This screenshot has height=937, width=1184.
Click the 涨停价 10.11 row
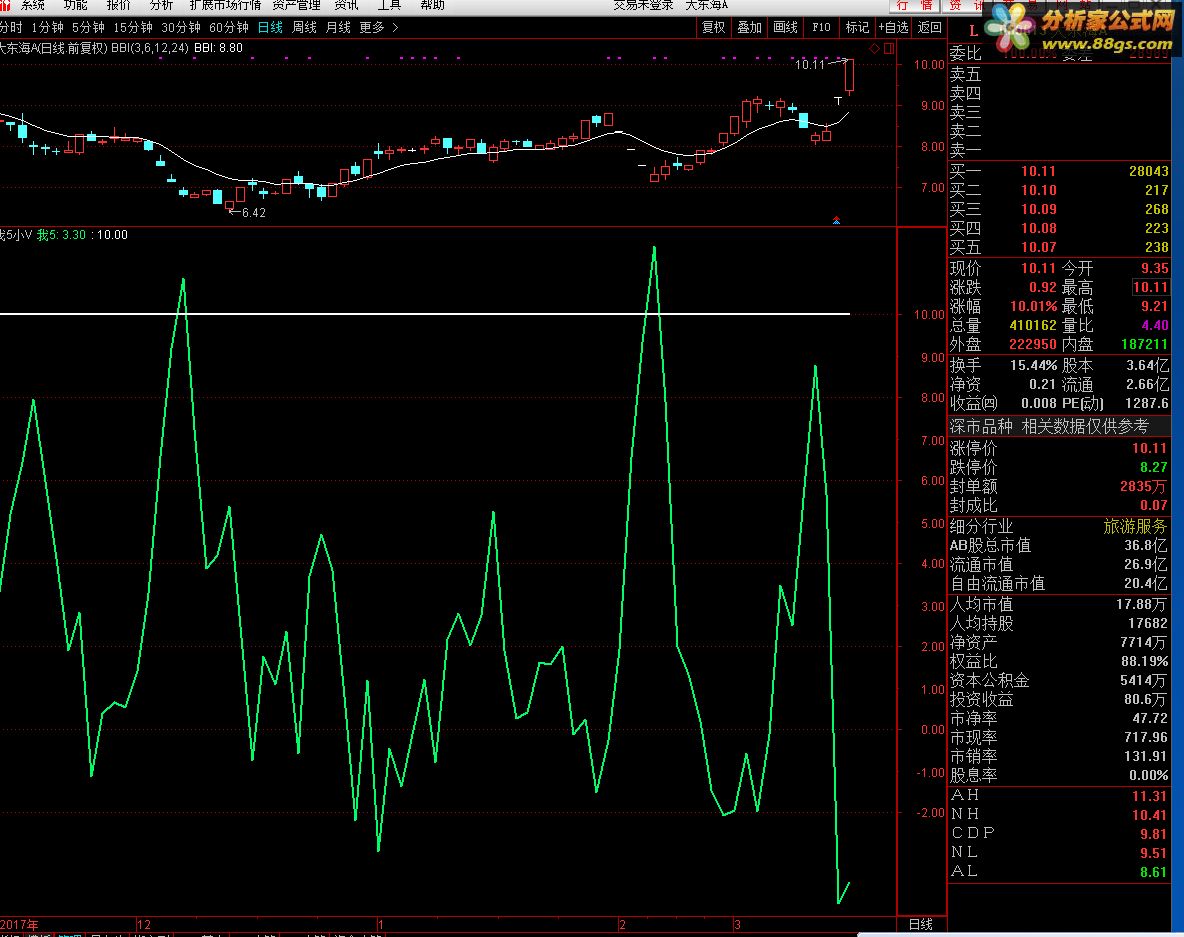1059,448
